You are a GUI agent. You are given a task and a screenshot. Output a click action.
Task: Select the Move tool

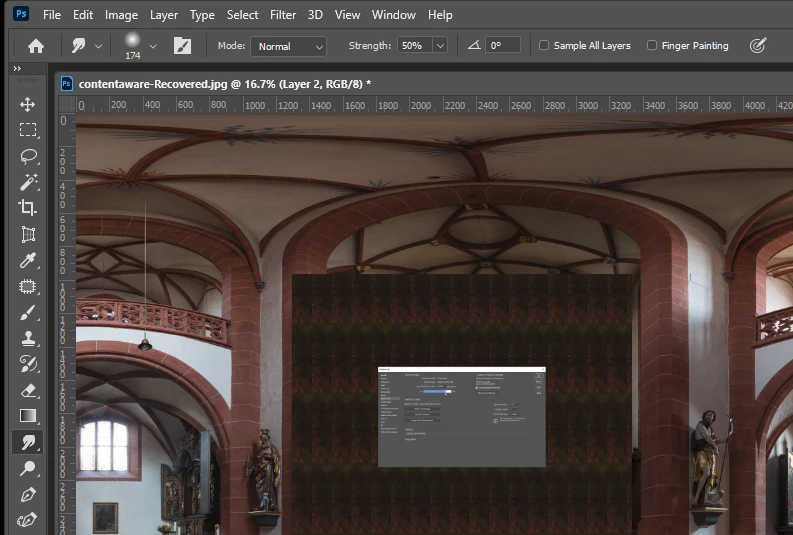click(27, 105)
